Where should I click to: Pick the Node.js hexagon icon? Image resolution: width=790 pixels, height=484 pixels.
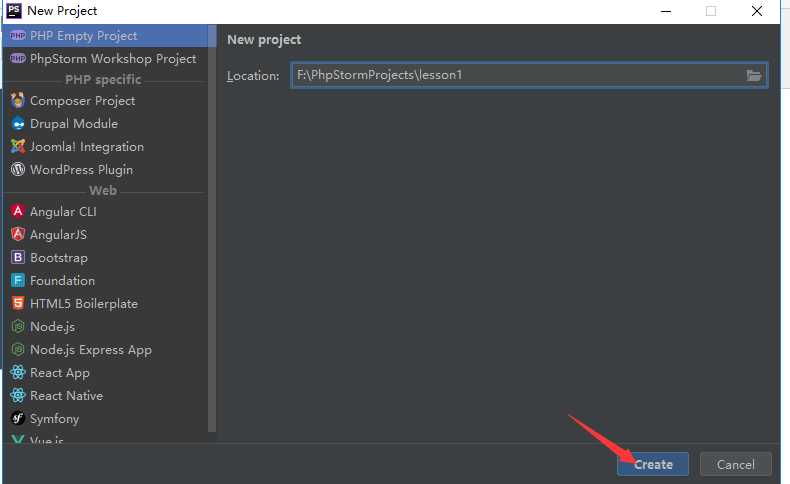tap(18, 326)
